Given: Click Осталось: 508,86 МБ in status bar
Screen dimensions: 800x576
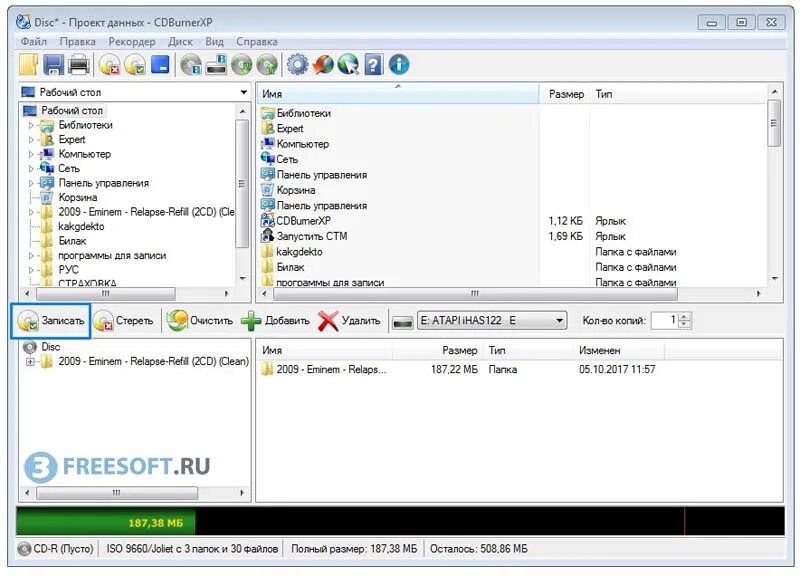Looking at the screenshot, I should pyautogui.click(x=479, y=549).
